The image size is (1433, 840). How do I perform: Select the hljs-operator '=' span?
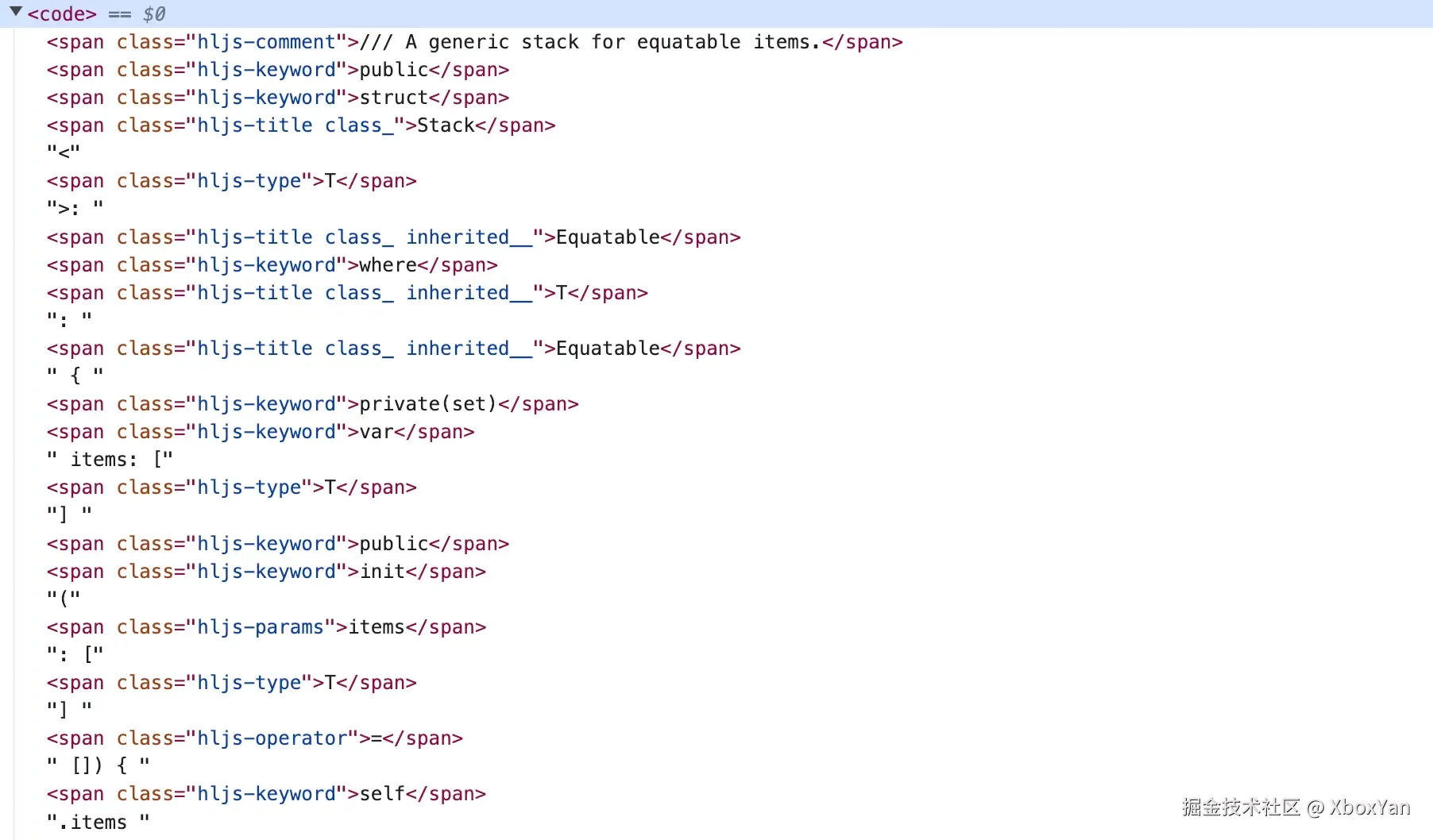[x=254, y=738]
